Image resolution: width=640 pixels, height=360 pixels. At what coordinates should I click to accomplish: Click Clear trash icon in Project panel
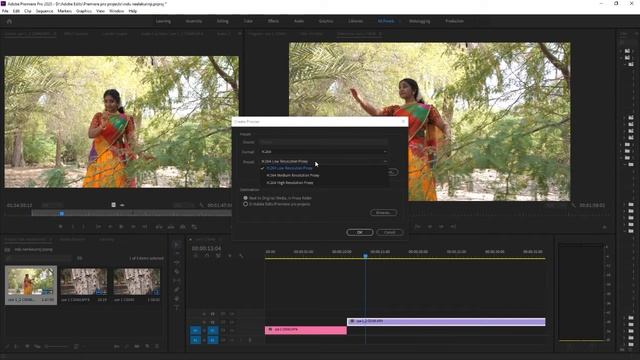tap(157, 346)
